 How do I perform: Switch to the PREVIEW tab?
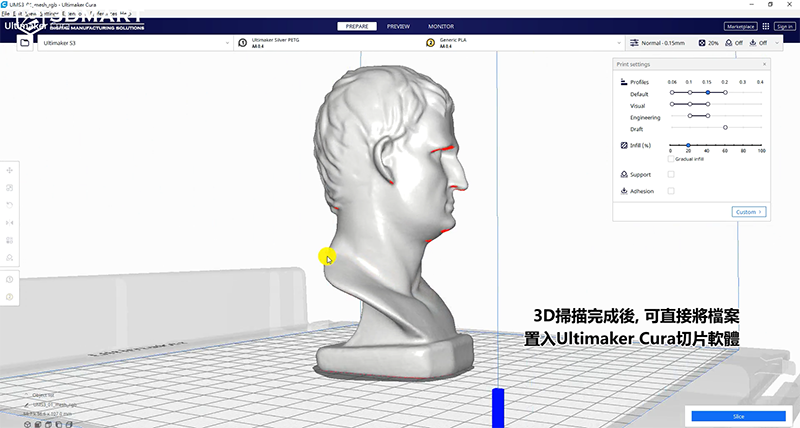click(398, 26)
